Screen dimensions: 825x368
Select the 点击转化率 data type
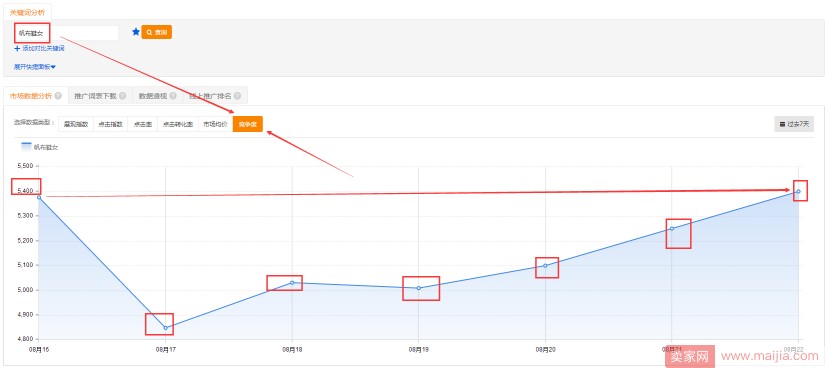tap(178, 124)
